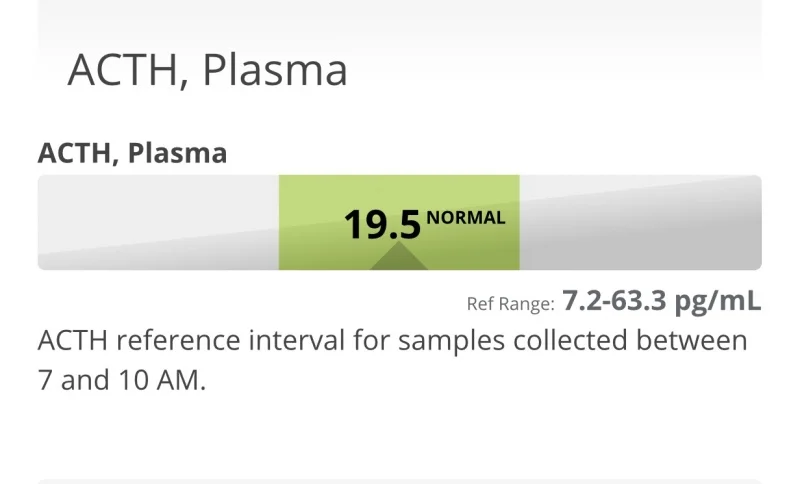Click the gray header area above heading
The height and width of the screenshot is (484, 800).
(x=399, y=20)
